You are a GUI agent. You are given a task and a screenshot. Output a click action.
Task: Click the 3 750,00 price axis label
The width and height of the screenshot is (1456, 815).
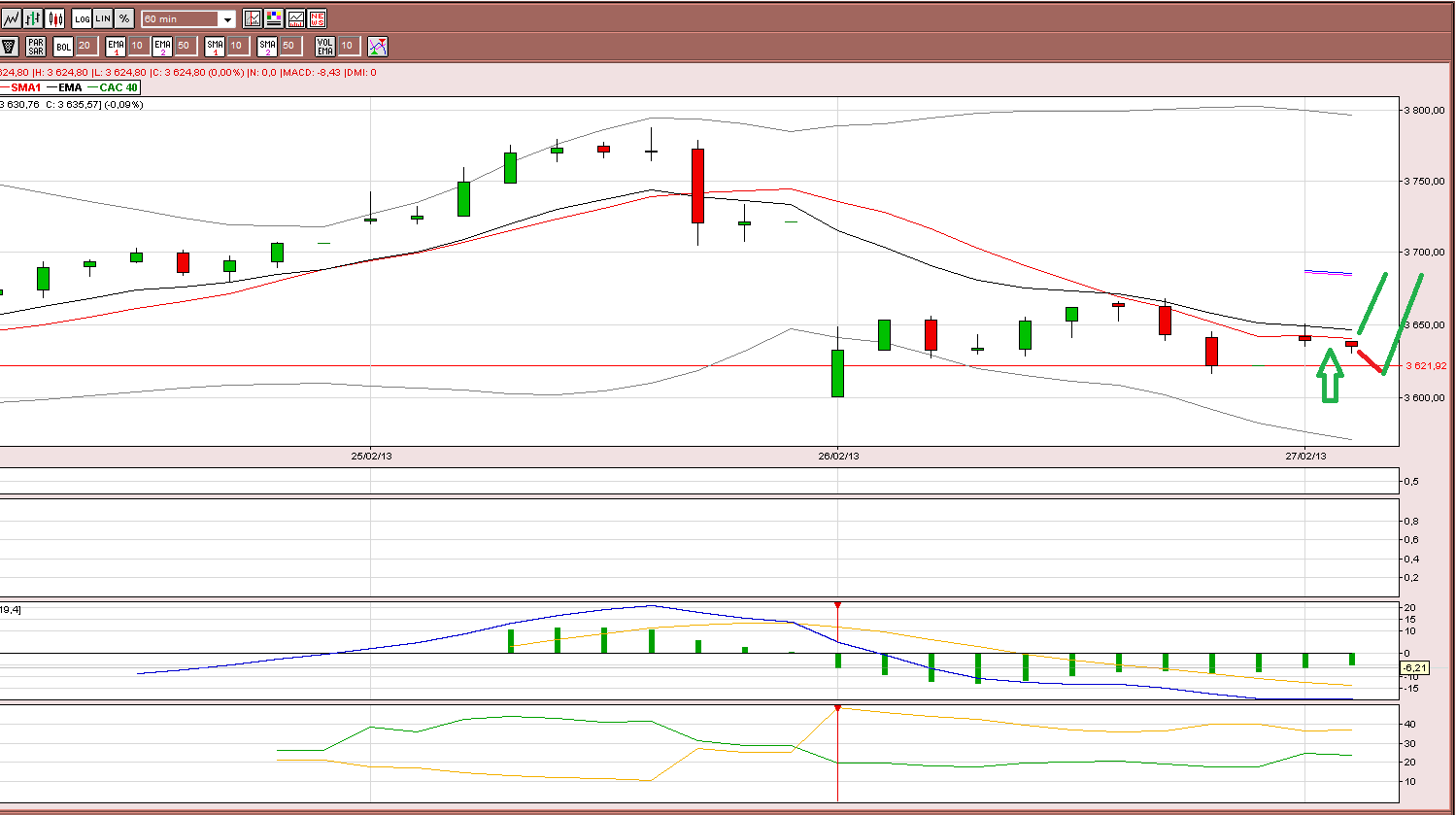coord(1424,181)
